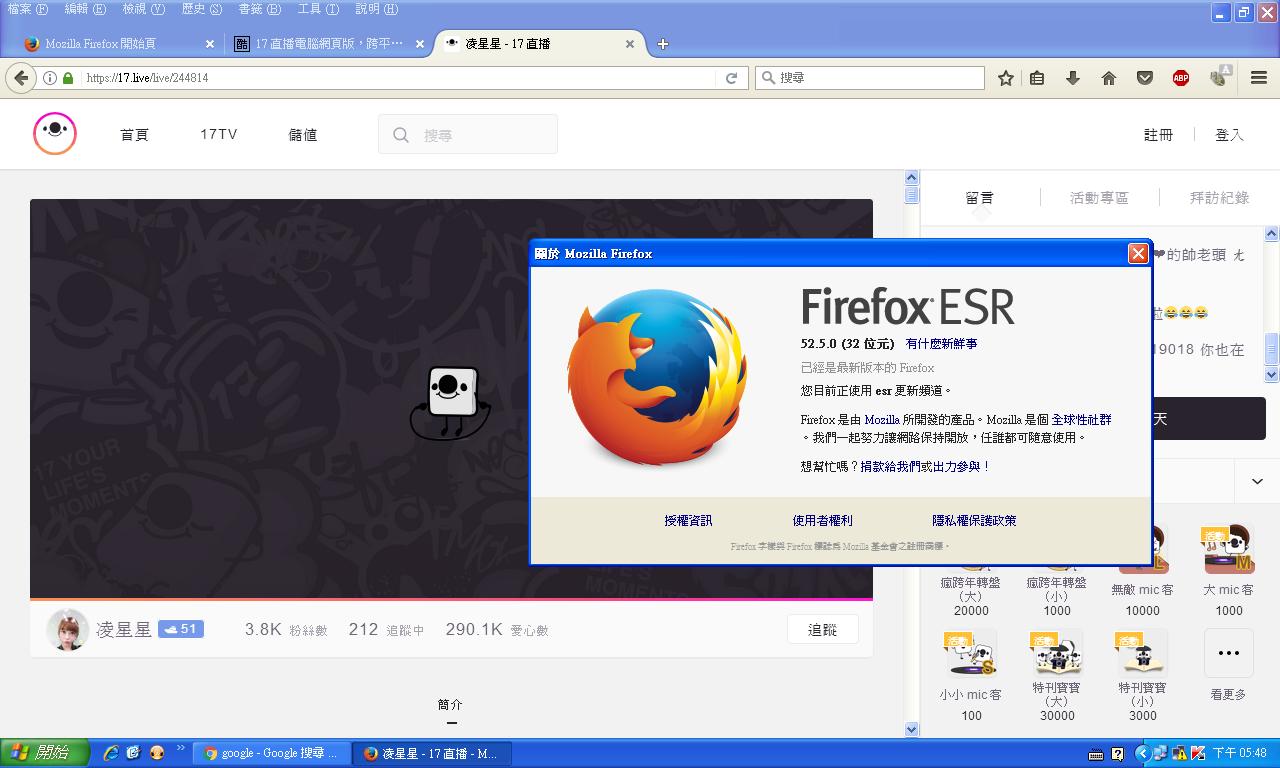Screen dimensions: 1280x768
Task: Open the 授權資訊 licensing link
Action: click(x=688, y=521)
